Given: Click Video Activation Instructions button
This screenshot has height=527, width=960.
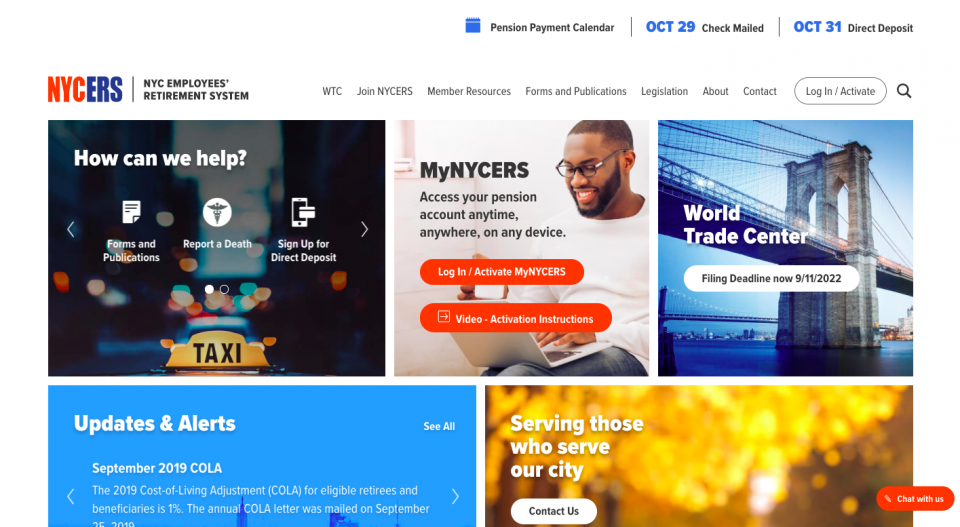Looking at the screenshot, I should [516, 318].
